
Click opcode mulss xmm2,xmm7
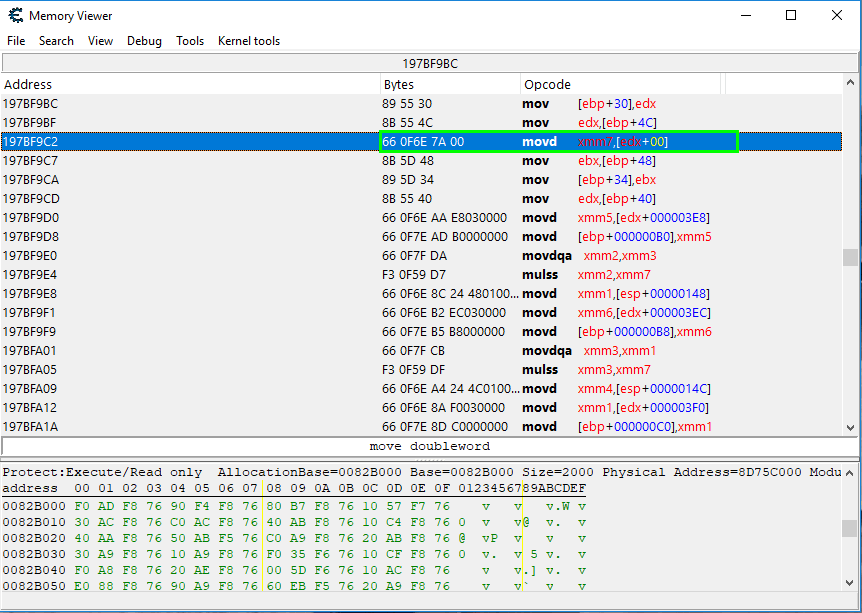coord(586,274)
